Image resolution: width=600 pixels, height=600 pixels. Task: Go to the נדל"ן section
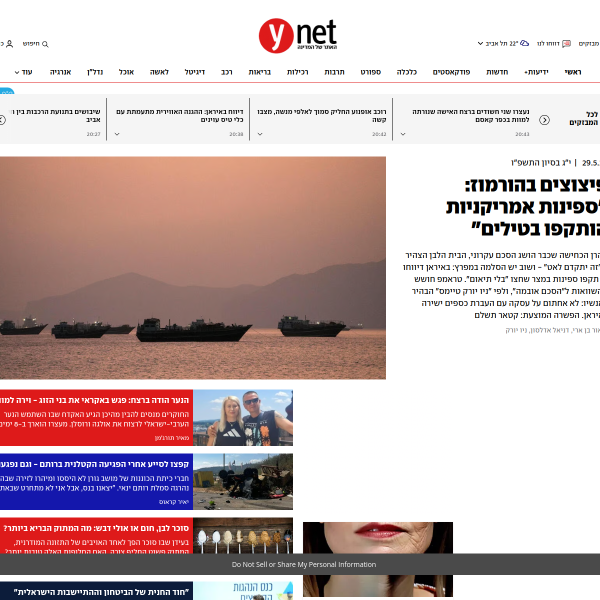(95, 72)
